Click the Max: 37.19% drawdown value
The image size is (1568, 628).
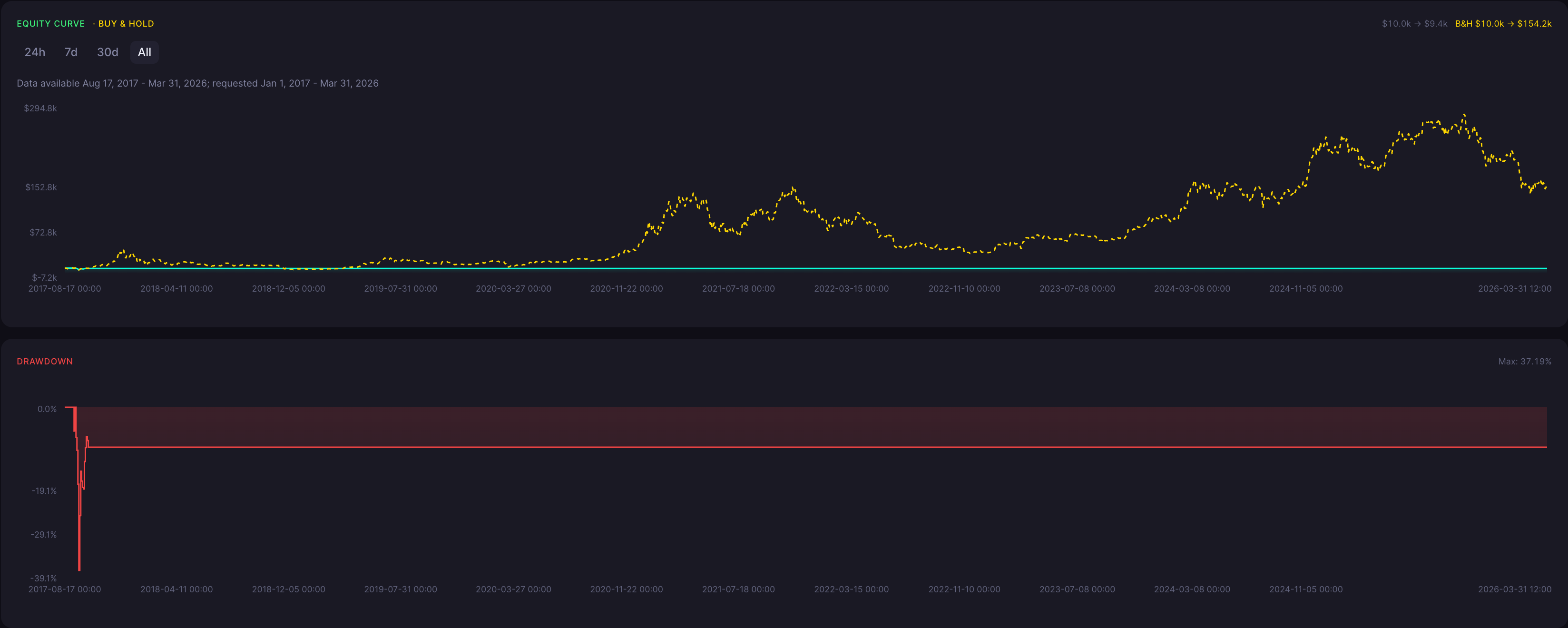(x=1524, y=362)
